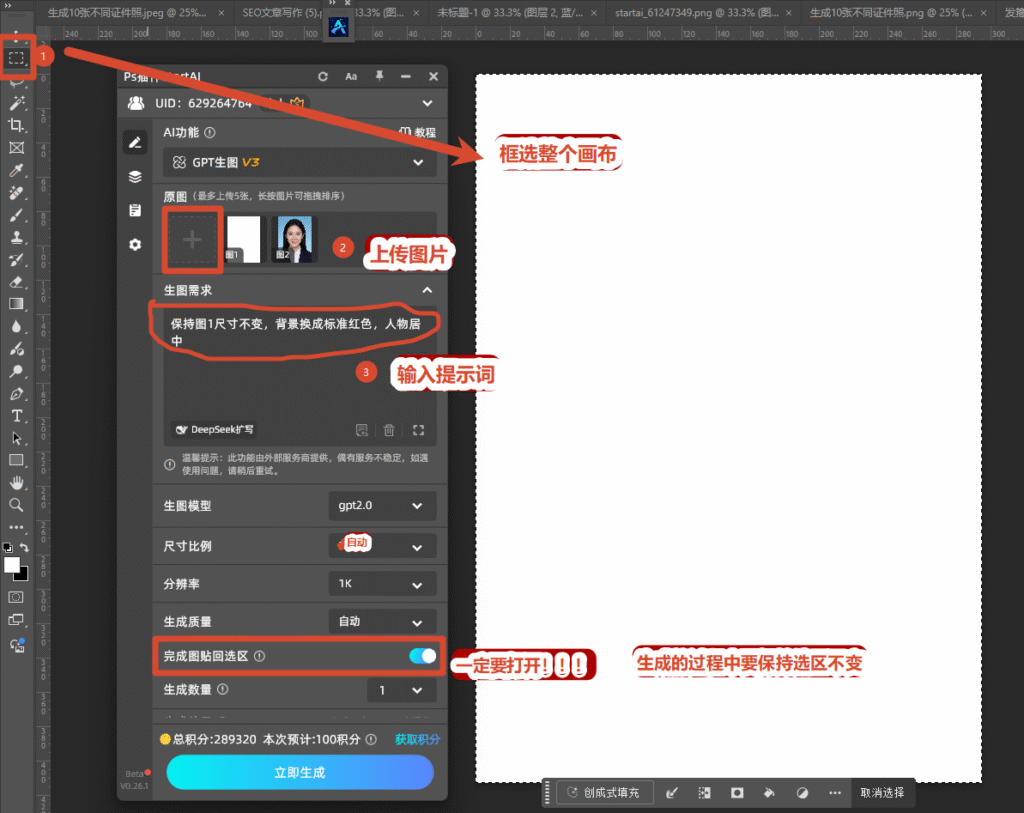The image size is (1024, 813).
Task: Select the Blur tool
Action: pyautogui.click(x=16, y=326)
